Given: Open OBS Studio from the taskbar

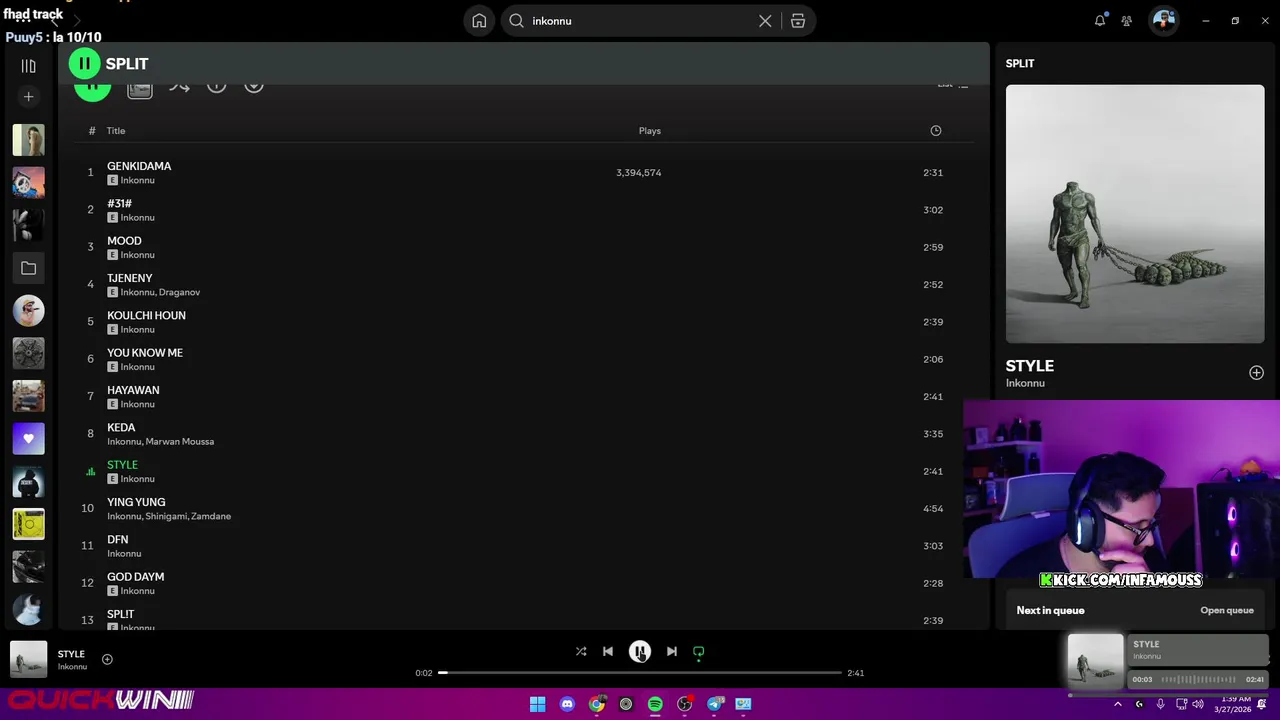Looking at the screenshot, I should point(685,704).
